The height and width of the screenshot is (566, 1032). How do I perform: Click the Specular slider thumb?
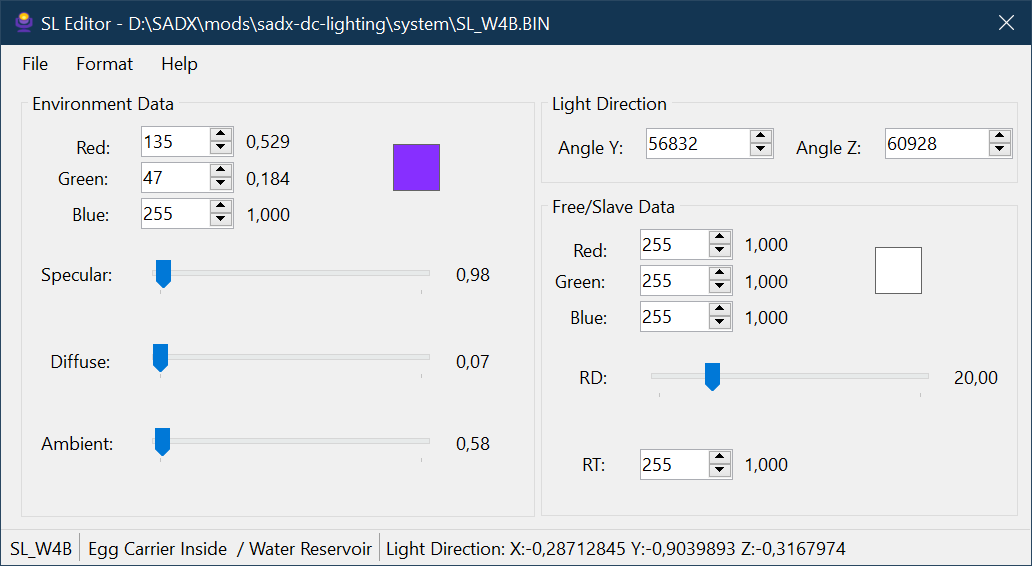164,273
